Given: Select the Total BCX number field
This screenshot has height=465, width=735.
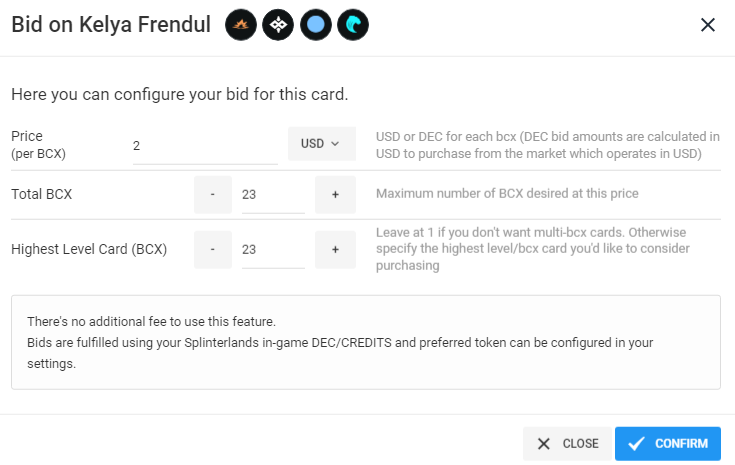Looking at the screenshot, I should [273, 195].
